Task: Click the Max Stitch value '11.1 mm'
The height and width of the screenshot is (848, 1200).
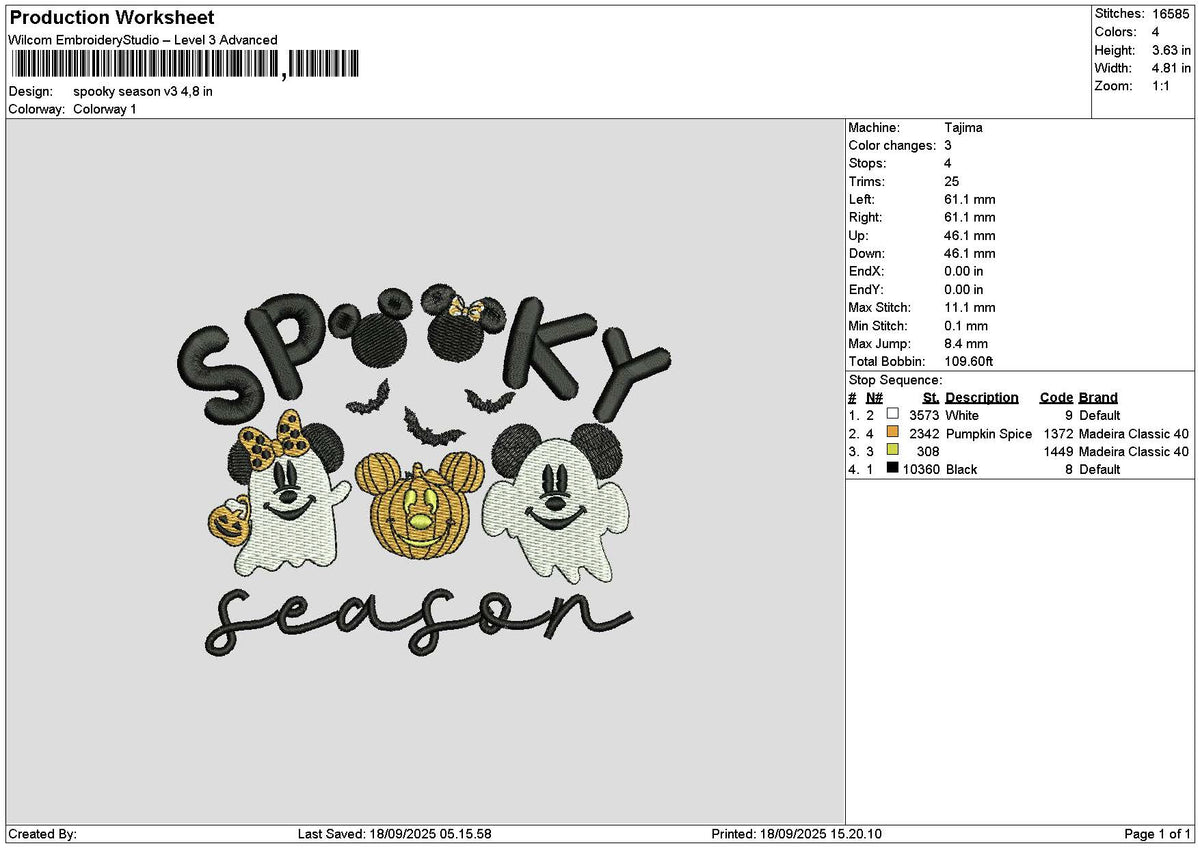Action: (x=970, y=308)
